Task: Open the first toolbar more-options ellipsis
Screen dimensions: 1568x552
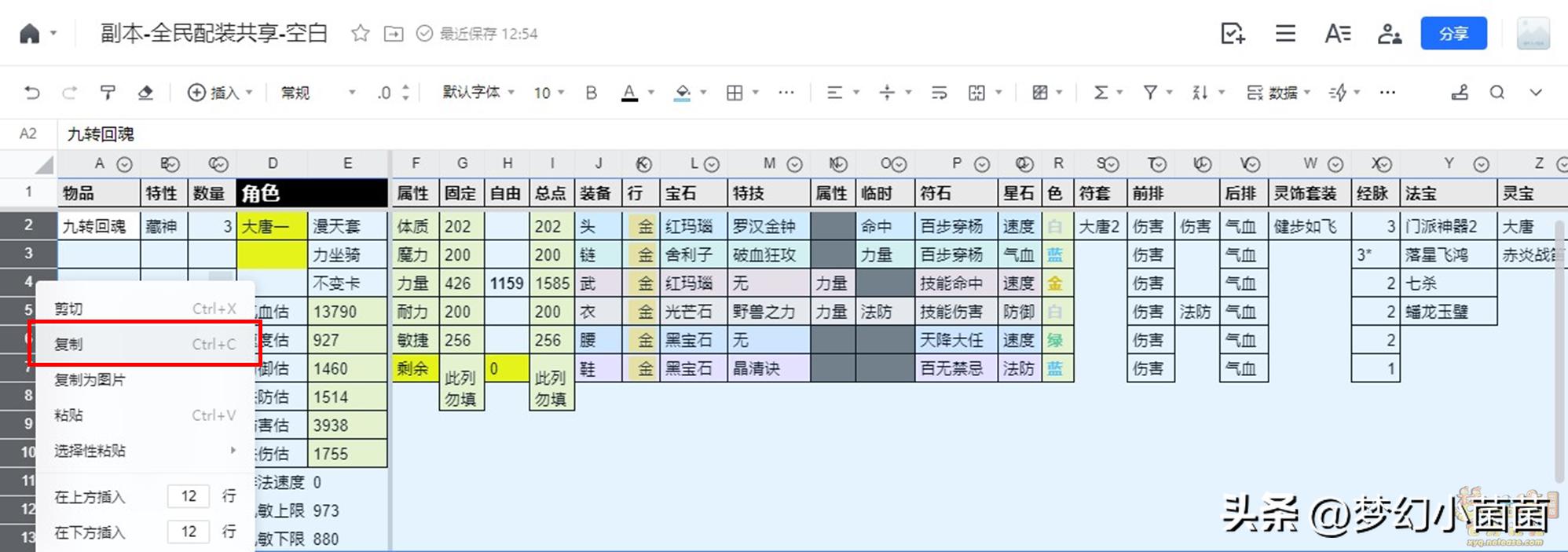Action: pyautogui.click(x=786, y=93)
